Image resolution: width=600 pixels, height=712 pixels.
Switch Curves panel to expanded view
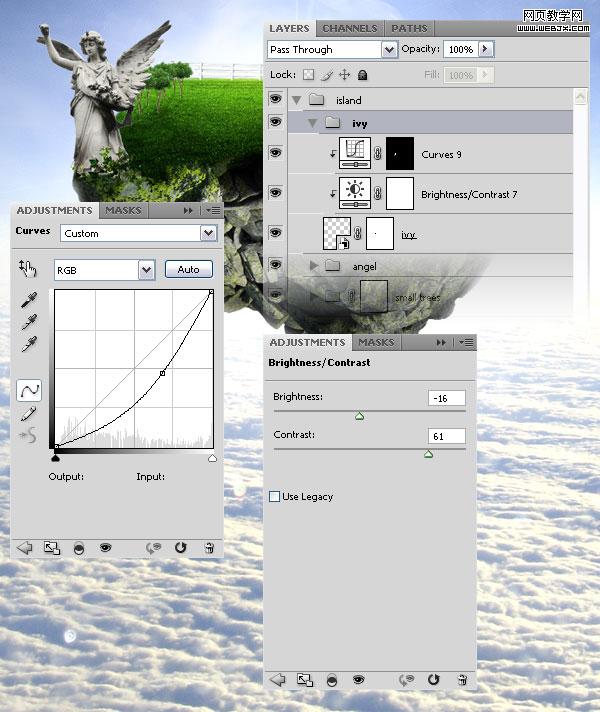click(52, 548)
